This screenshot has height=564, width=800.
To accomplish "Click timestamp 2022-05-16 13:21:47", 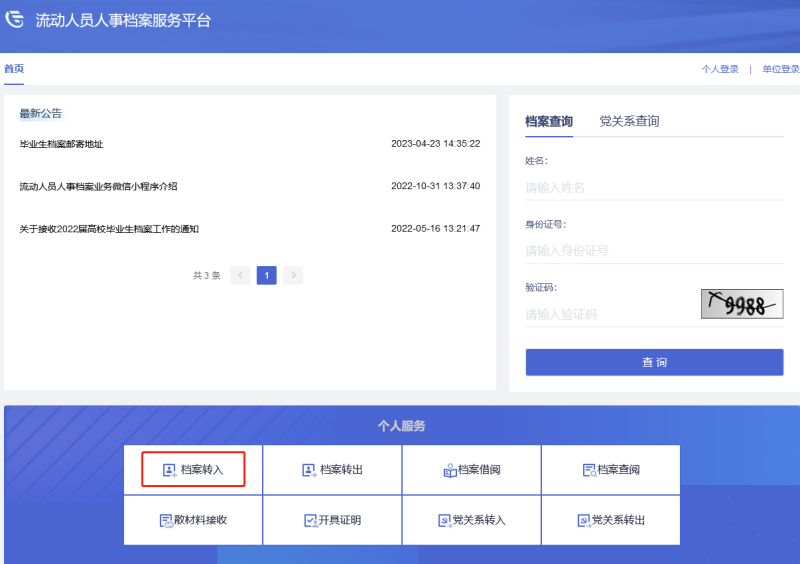I will coord(436,229).
